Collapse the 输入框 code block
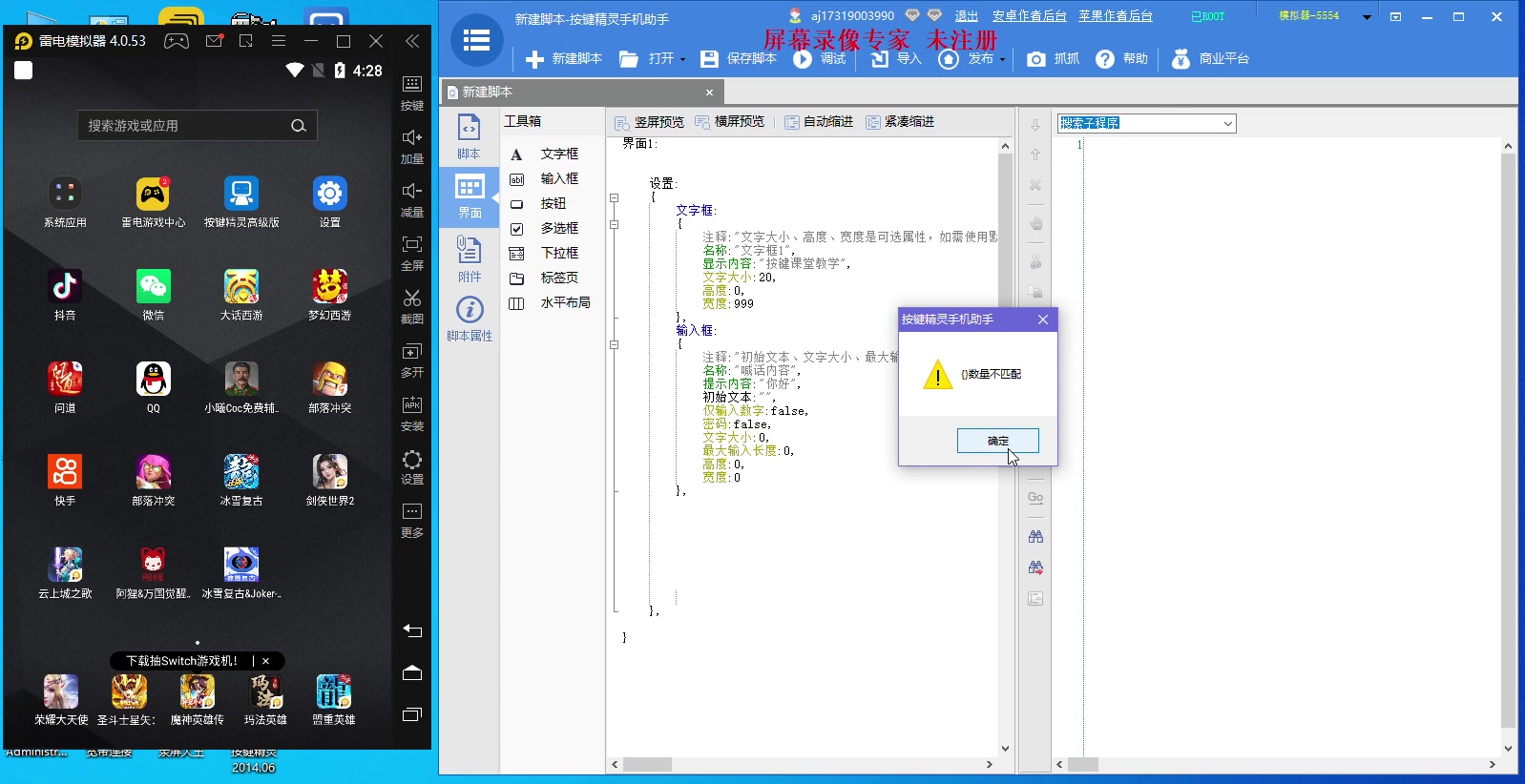Viewport: 1525px width, 784px height. point(614,345)
